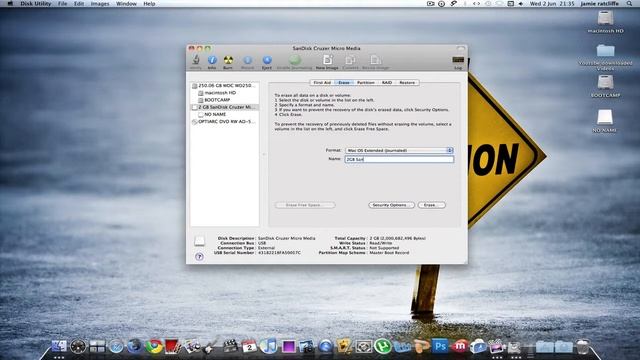Open the Apple menu

point(10,4)
